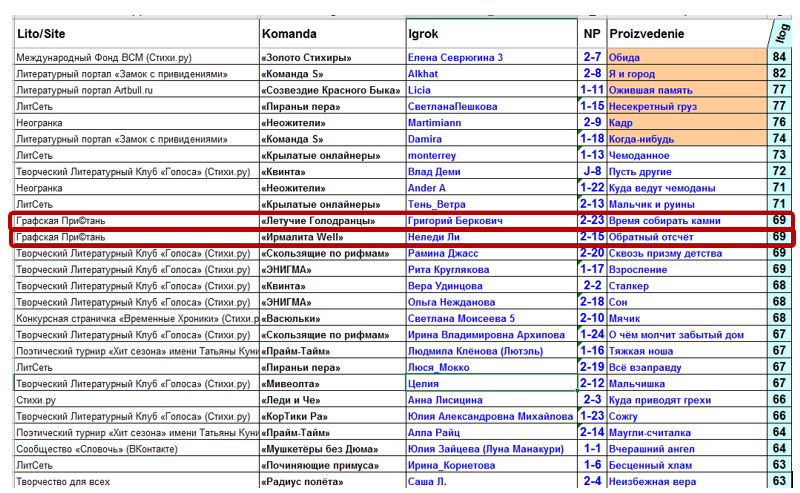The image size is (800, 493).
Task: Open the Обратный отсчёт work
Action: pyautogui.click(x=651, y=237)
